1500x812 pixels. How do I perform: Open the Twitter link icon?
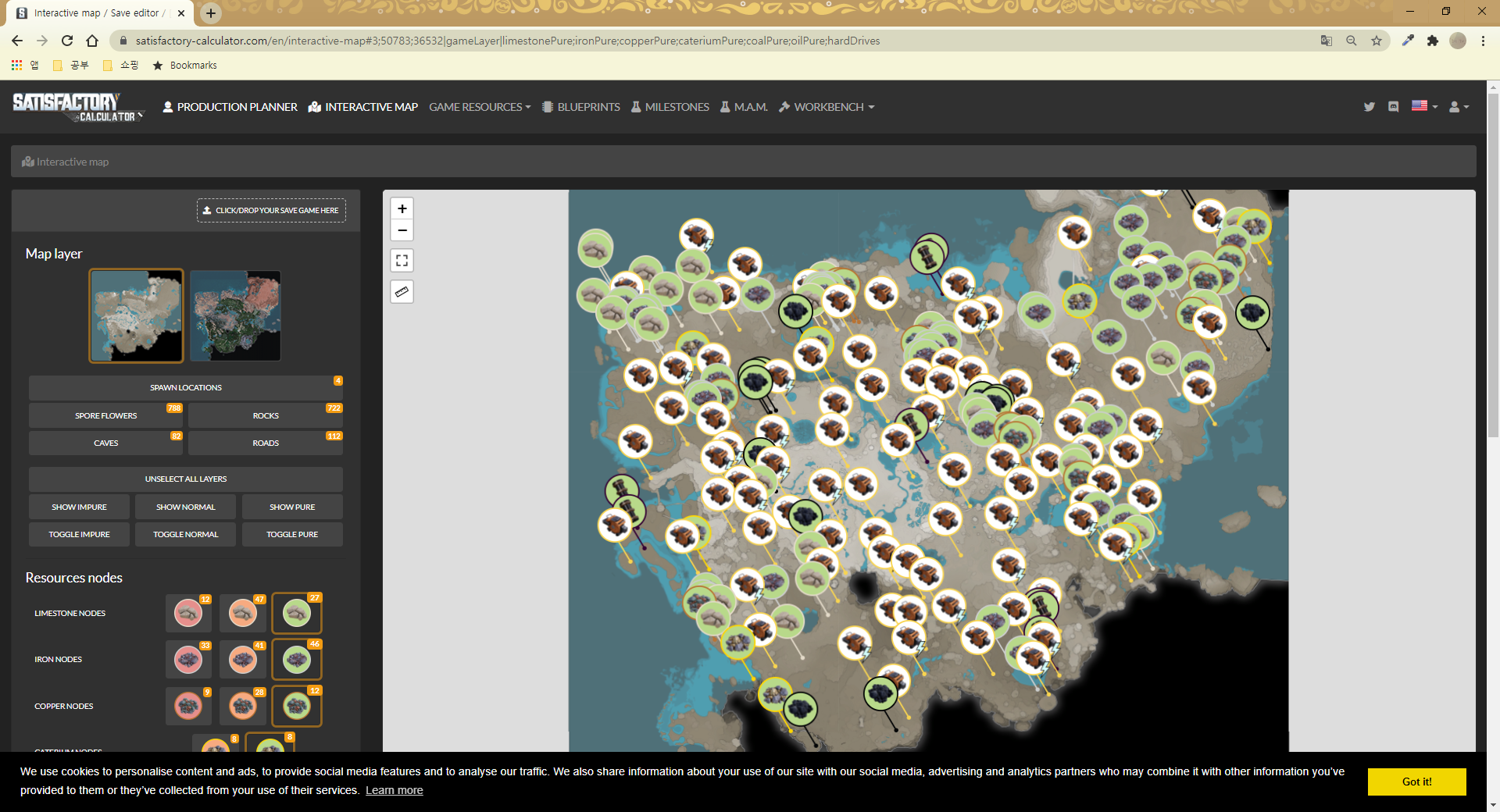pos(1369,107)
